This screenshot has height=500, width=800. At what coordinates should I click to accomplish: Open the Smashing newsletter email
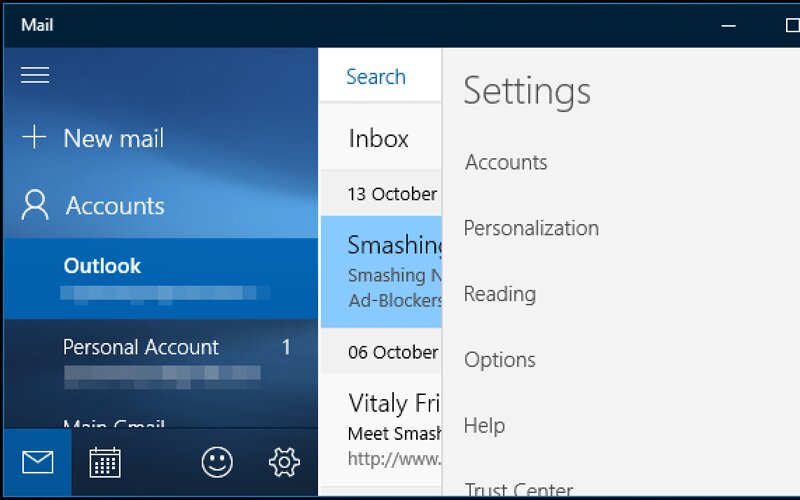[381, 271]
